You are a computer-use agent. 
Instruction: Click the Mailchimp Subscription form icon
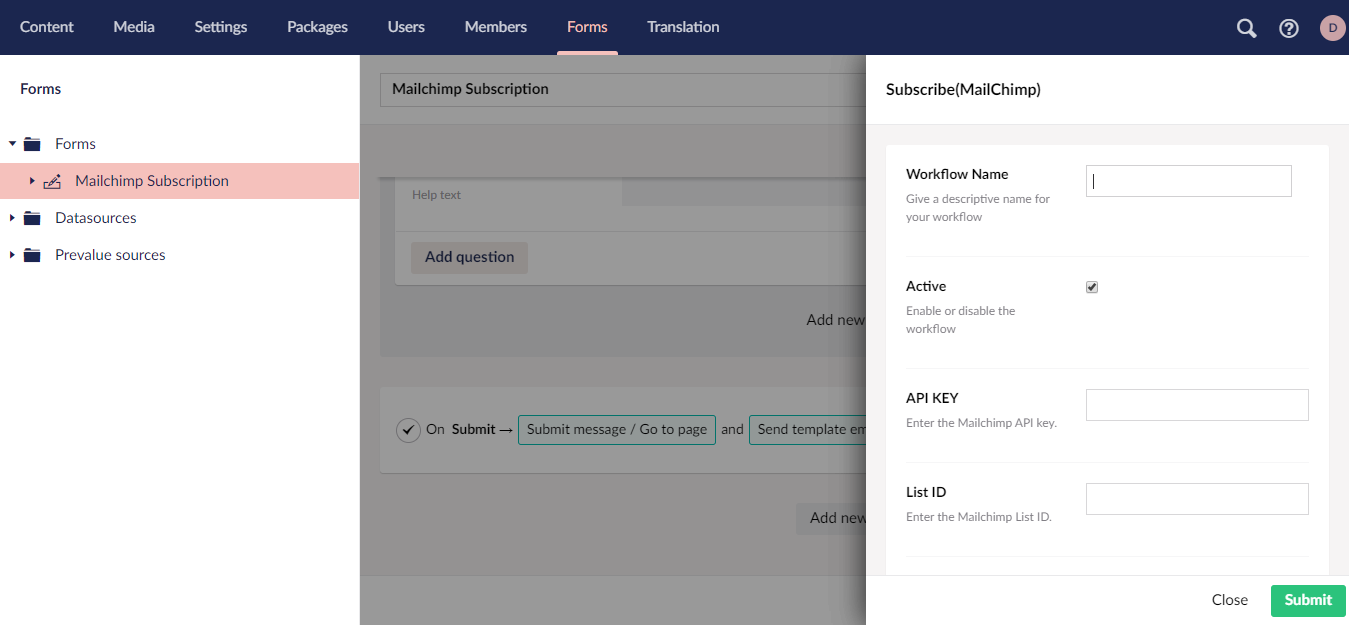point(52,181)
